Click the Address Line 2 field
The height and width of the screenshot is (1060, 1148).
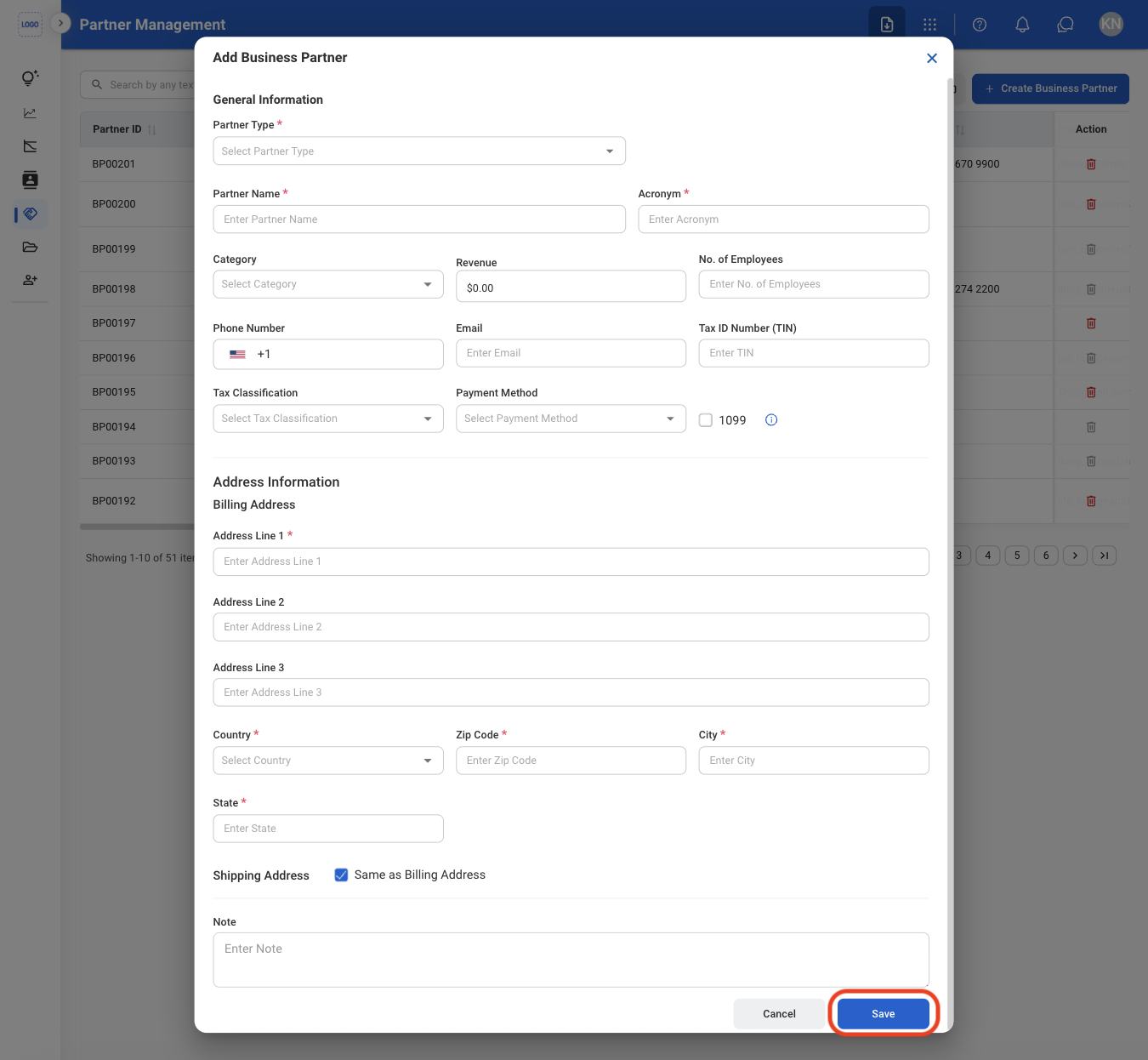tap(571, 627)
